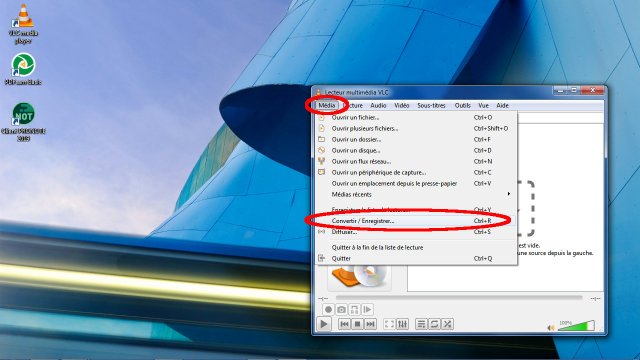Toggle loop mode button

pyautogui.click(x=434, y=324)
